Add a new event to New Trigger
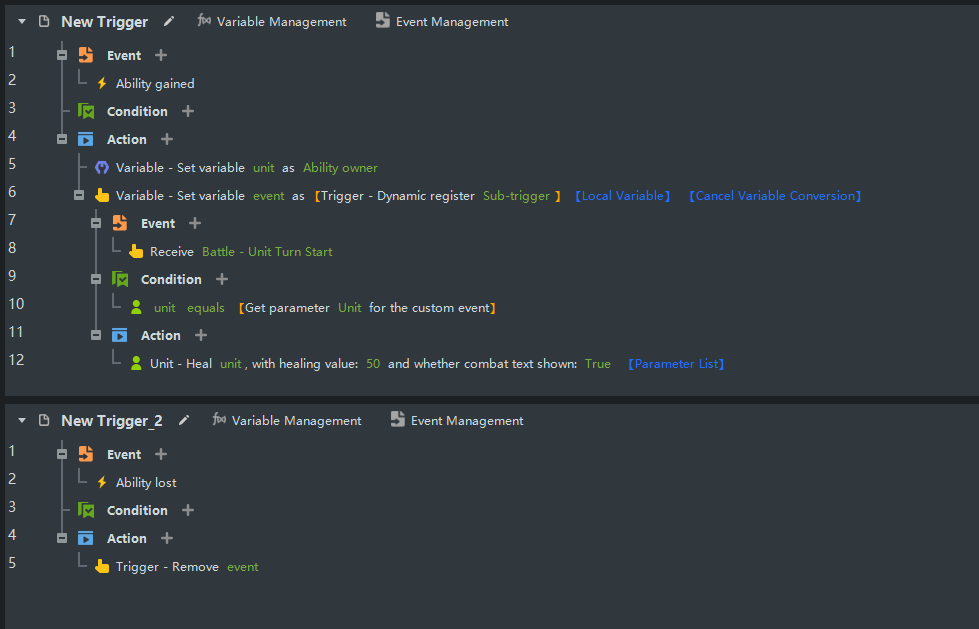The width and height of the screenshot is (979, 629). [161, 56]
